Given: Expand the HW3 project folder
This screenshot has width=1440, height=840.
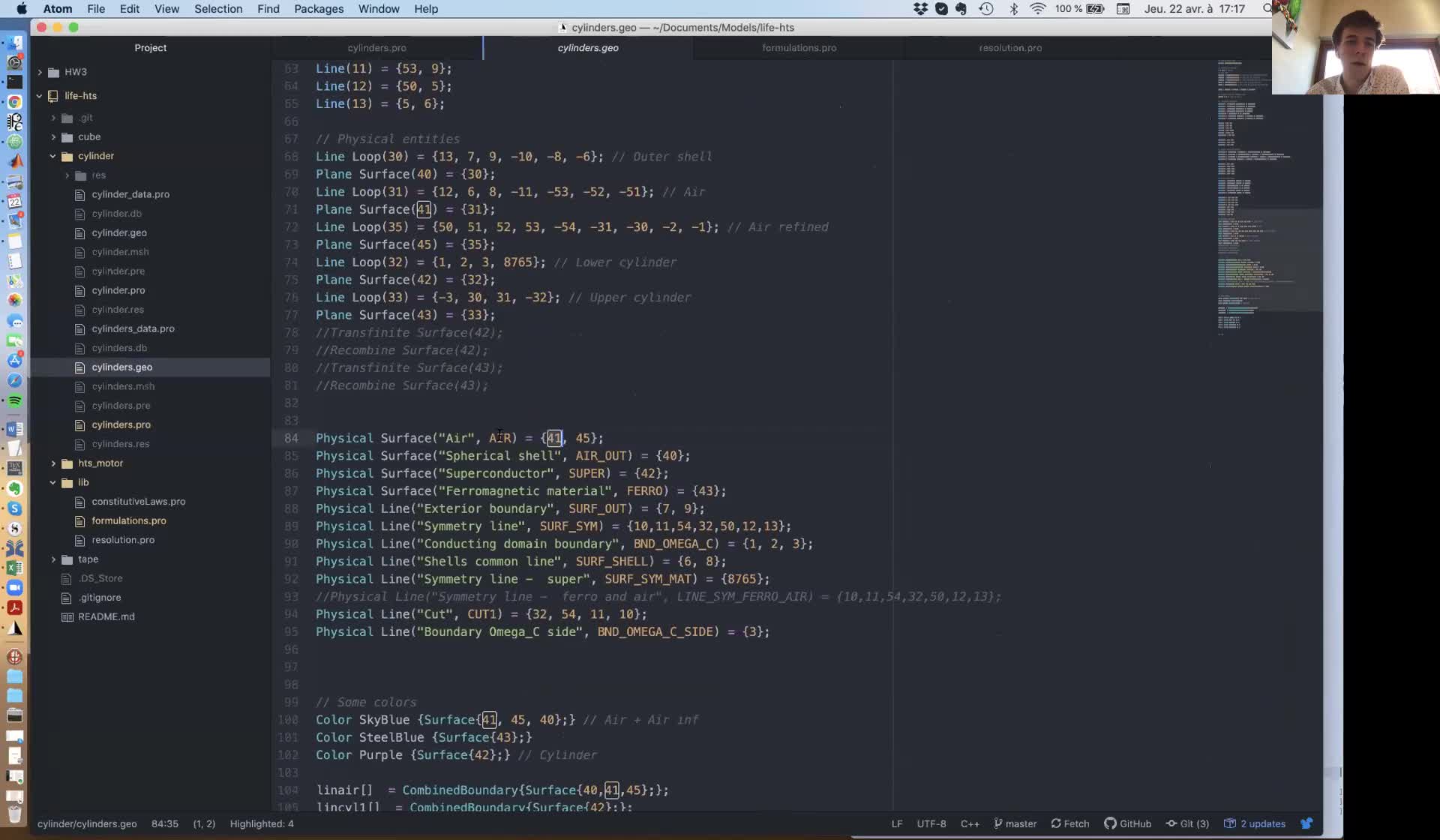Looking at the screenshot, I should (x=75, y=72).
